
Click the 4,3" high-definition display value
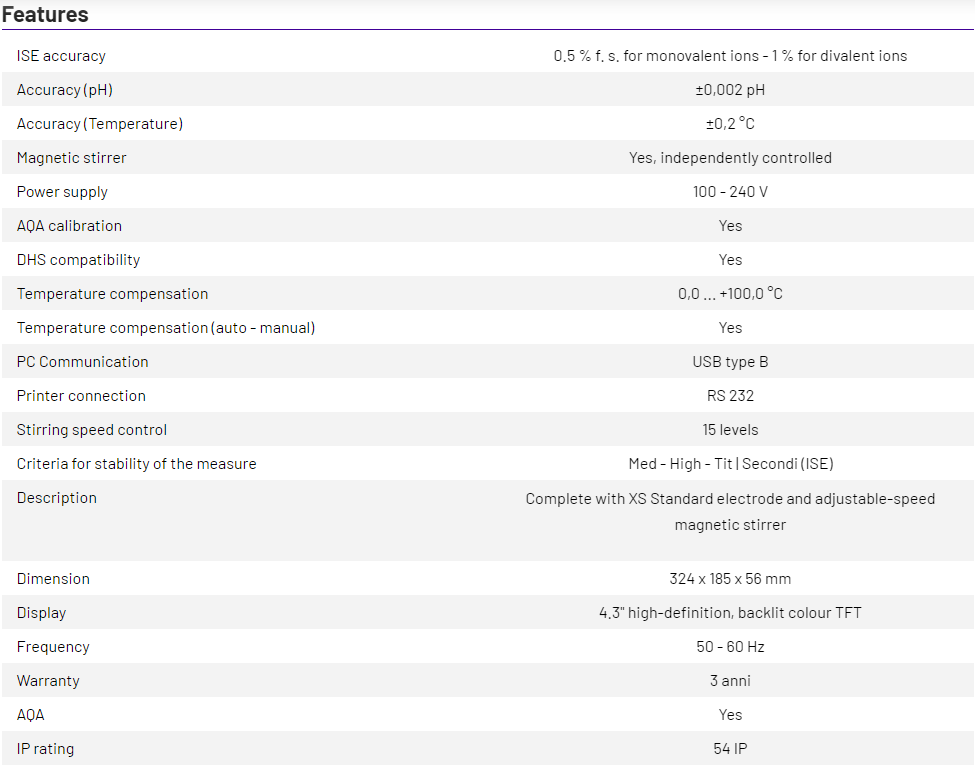tap(730, 613)
